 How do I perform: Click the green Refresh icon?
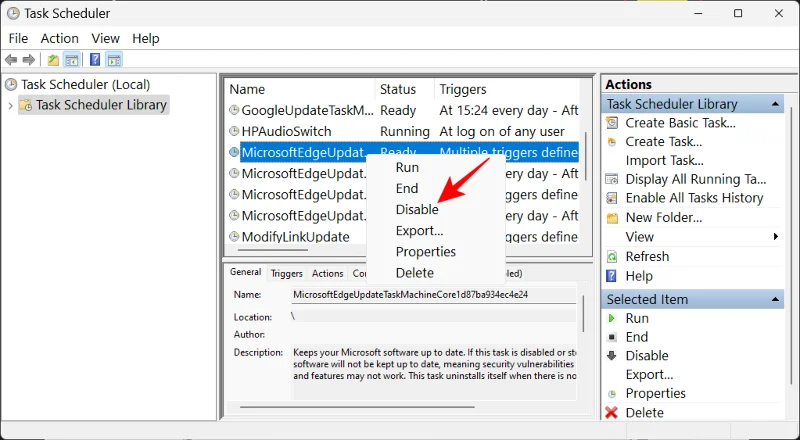[x=612, y=257]
